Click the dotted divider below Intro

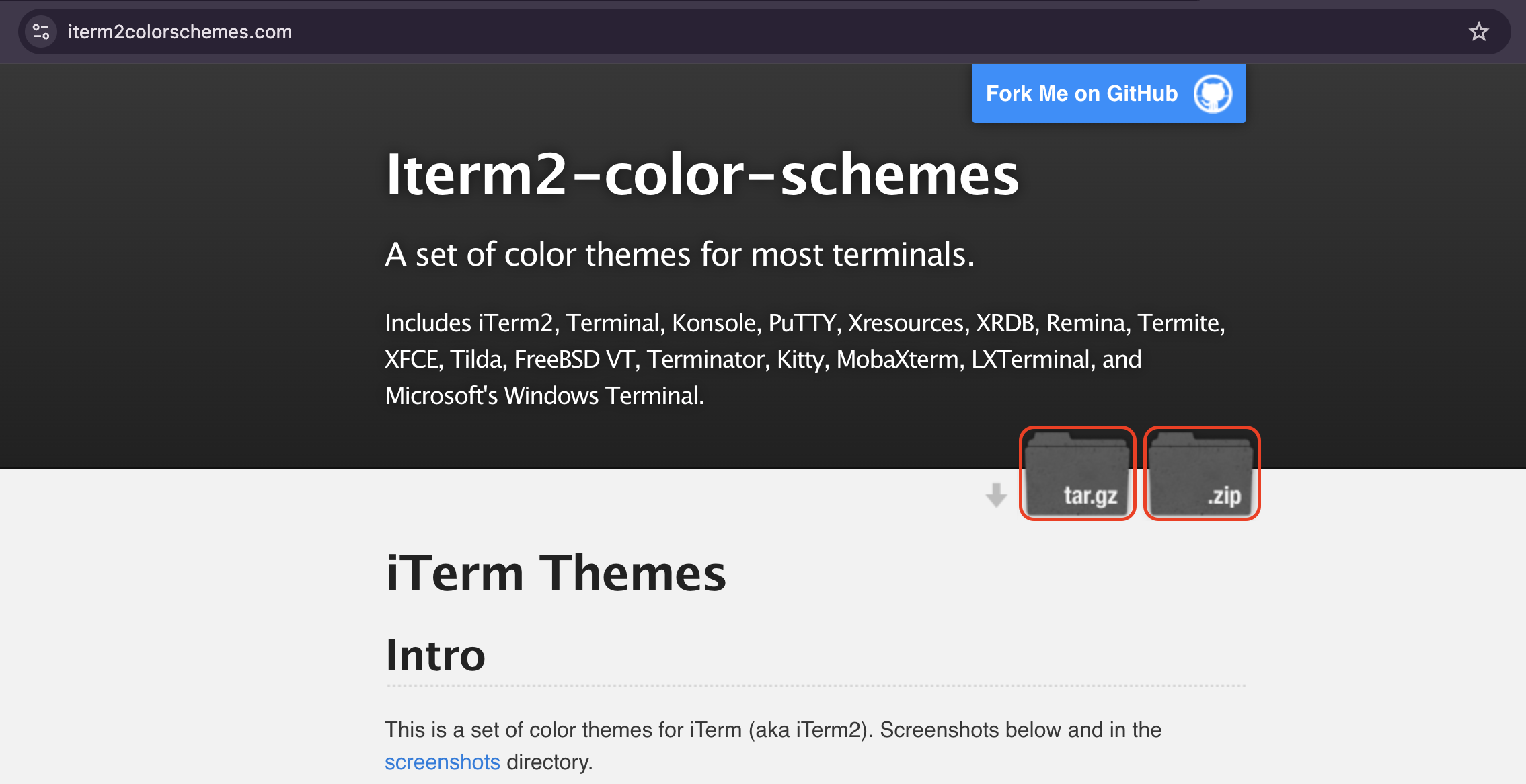point(815,686)
